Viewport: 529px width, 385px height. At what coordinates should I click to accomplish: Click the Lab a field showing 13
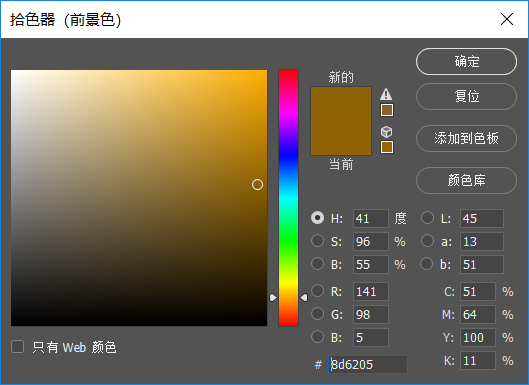point(482,241)
